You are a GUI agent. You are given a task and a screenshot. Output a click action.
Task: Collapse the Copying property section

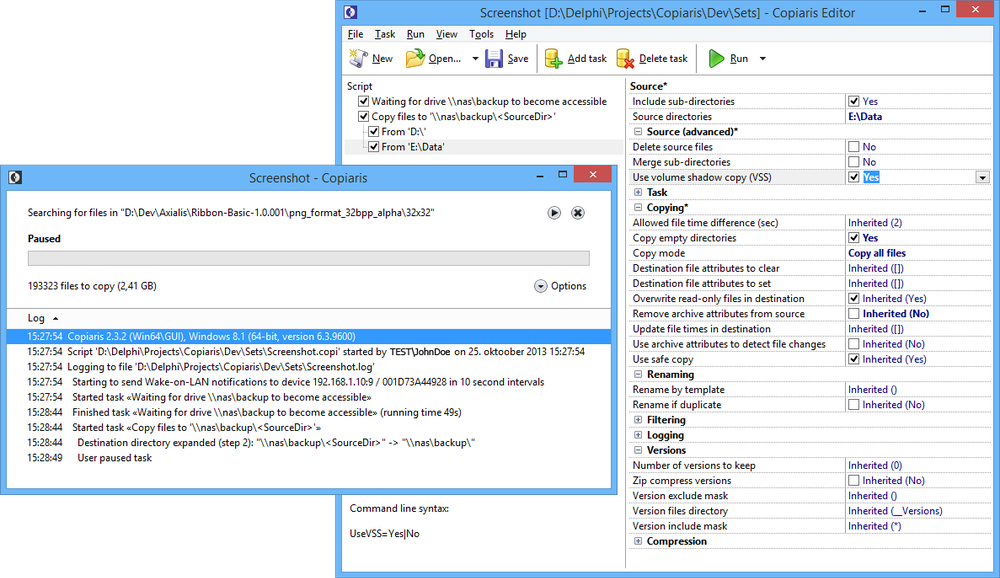[x=638, y=207]
